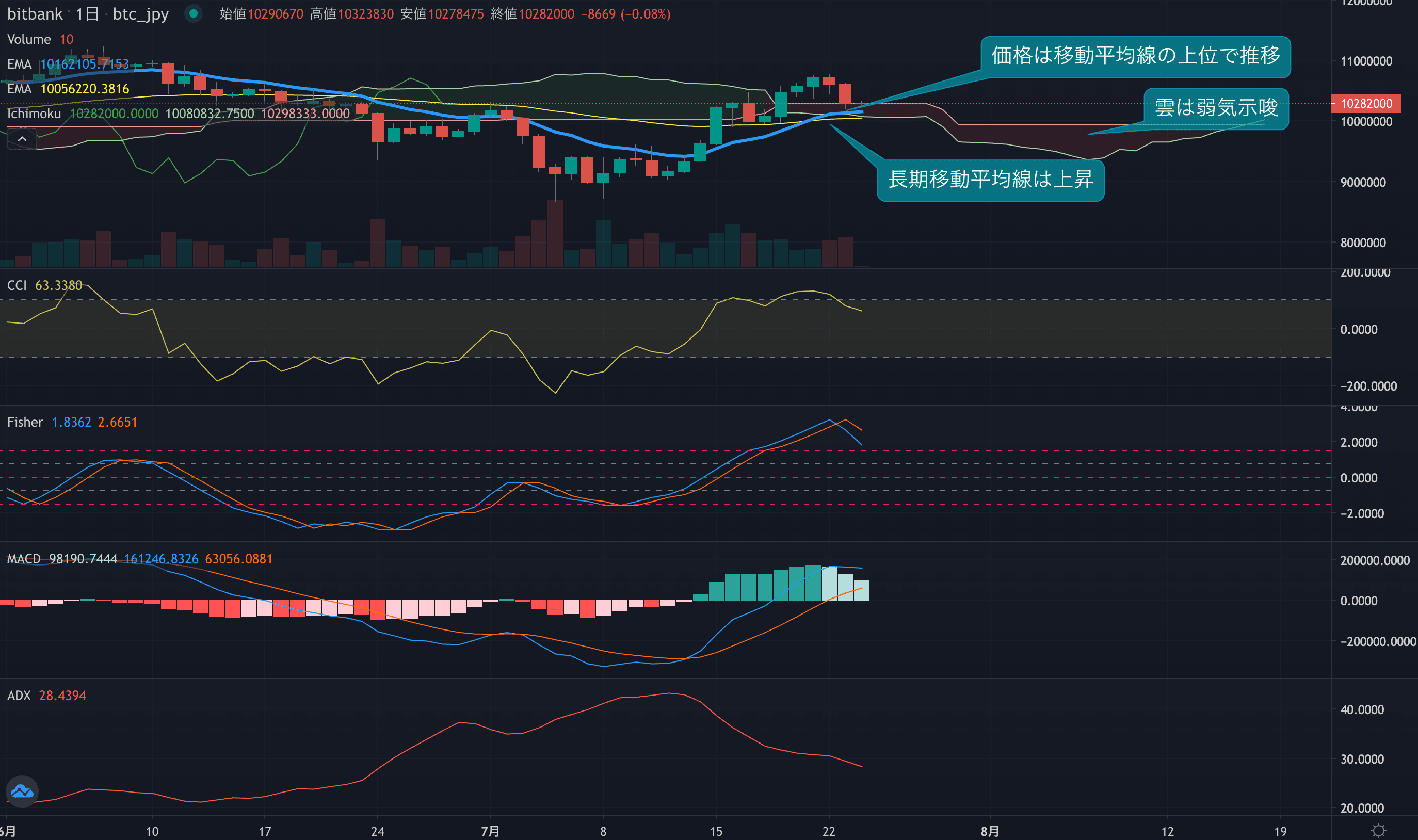
Task: Click the Fisher indicator legend label
Action: [25, 422]
